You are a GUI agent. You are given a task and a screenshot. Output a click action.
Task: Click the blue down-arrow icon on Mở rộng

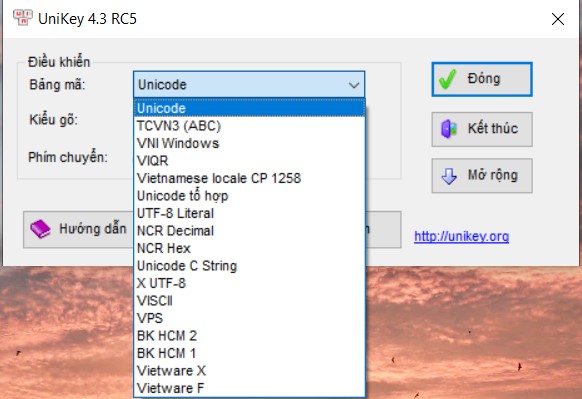pos(449,176)
